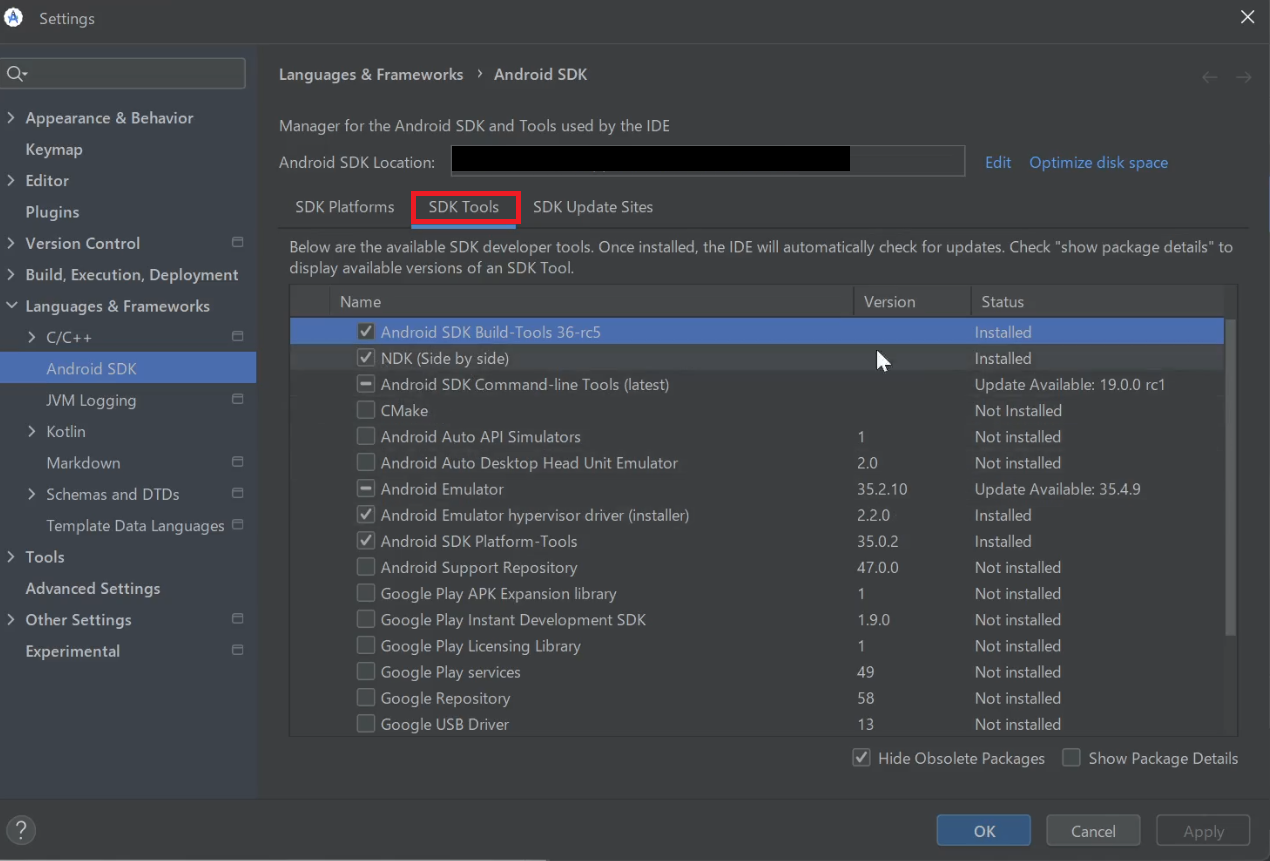
Task: Click the Android SDK Location field
Action: [x=708, y=161]
